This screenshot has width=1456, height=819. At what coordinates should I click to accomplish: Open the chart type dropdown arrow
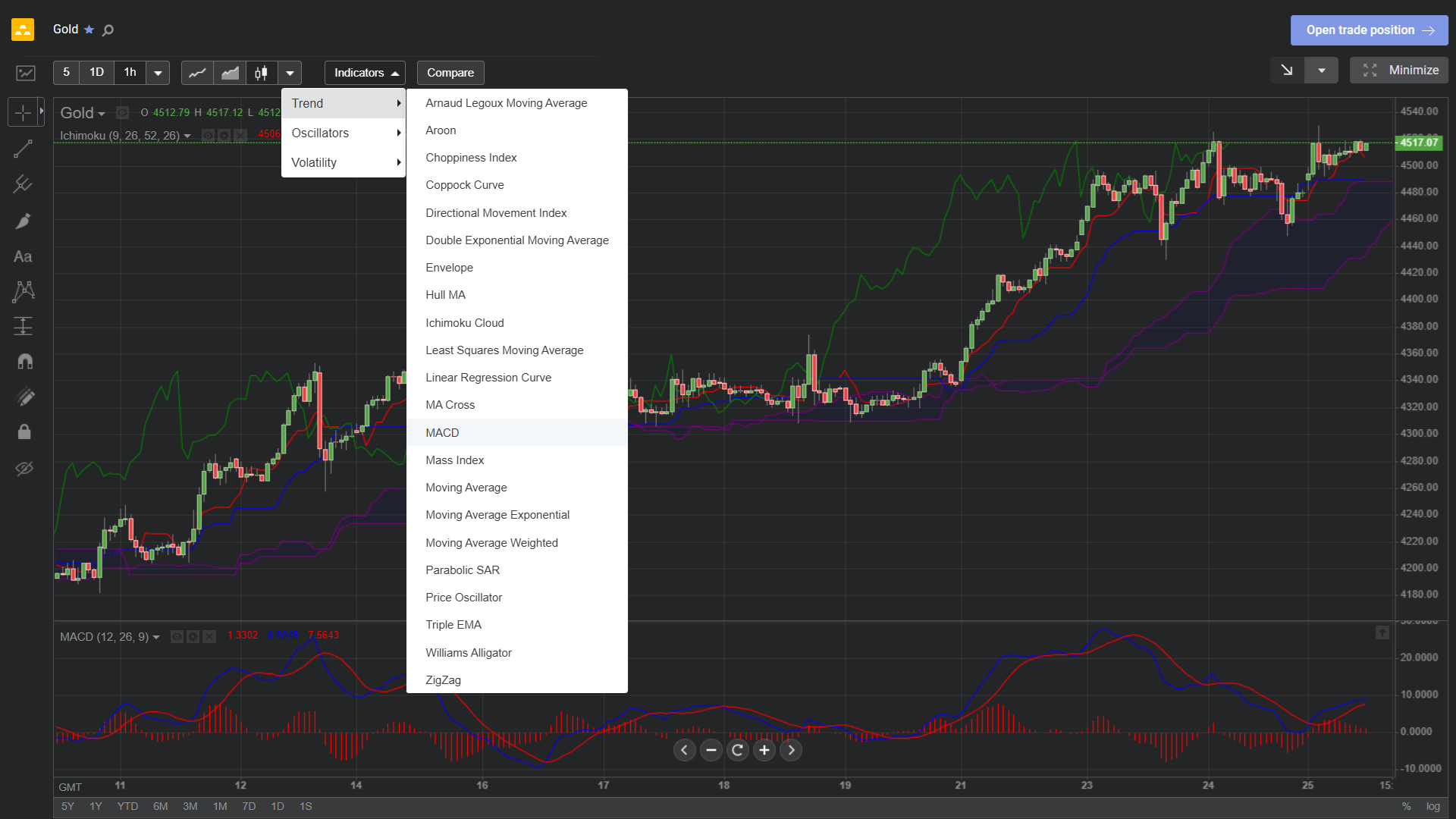pyautogui.click(x=290, y=73)
